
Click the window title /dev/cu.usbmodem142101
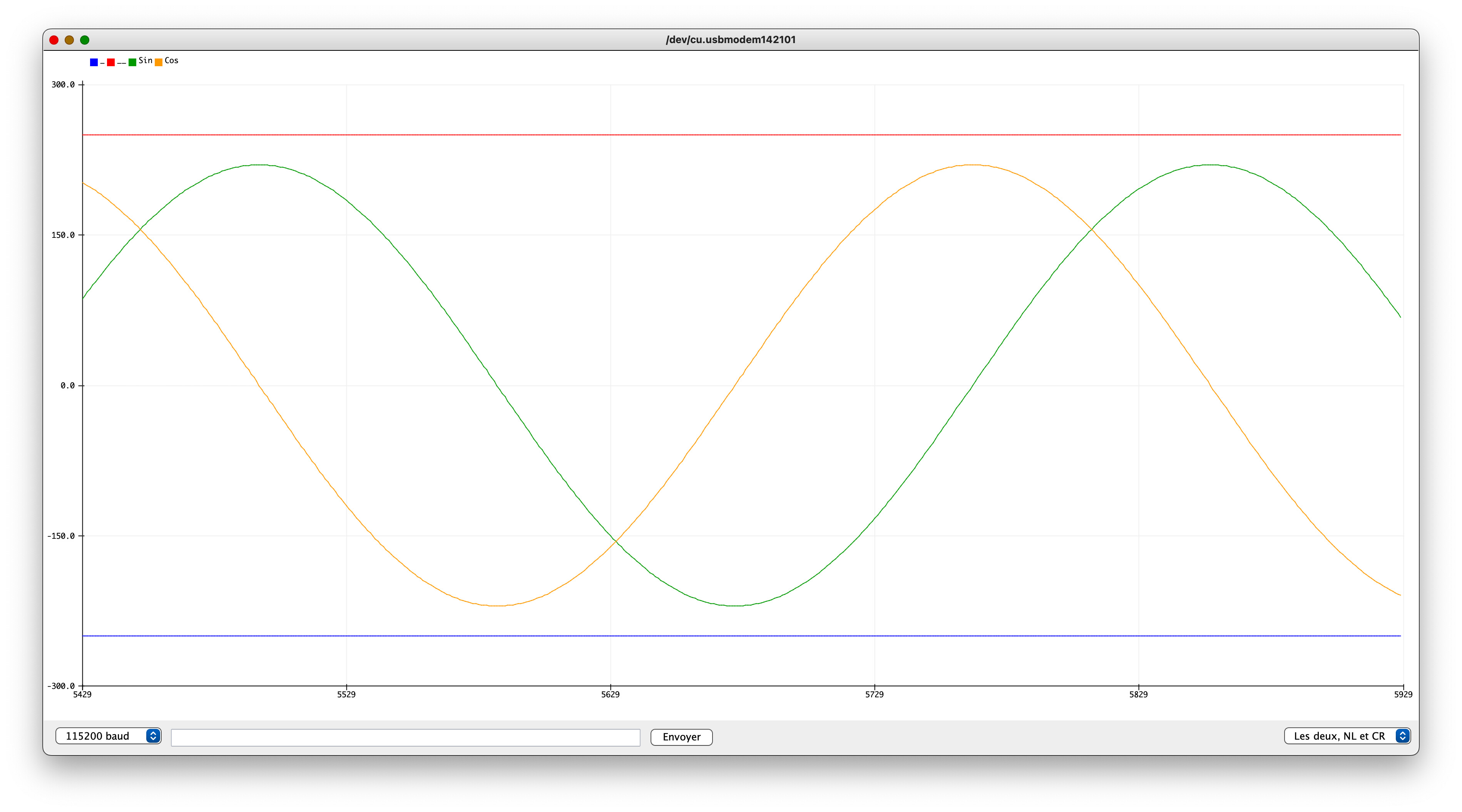tap(731, 40)
